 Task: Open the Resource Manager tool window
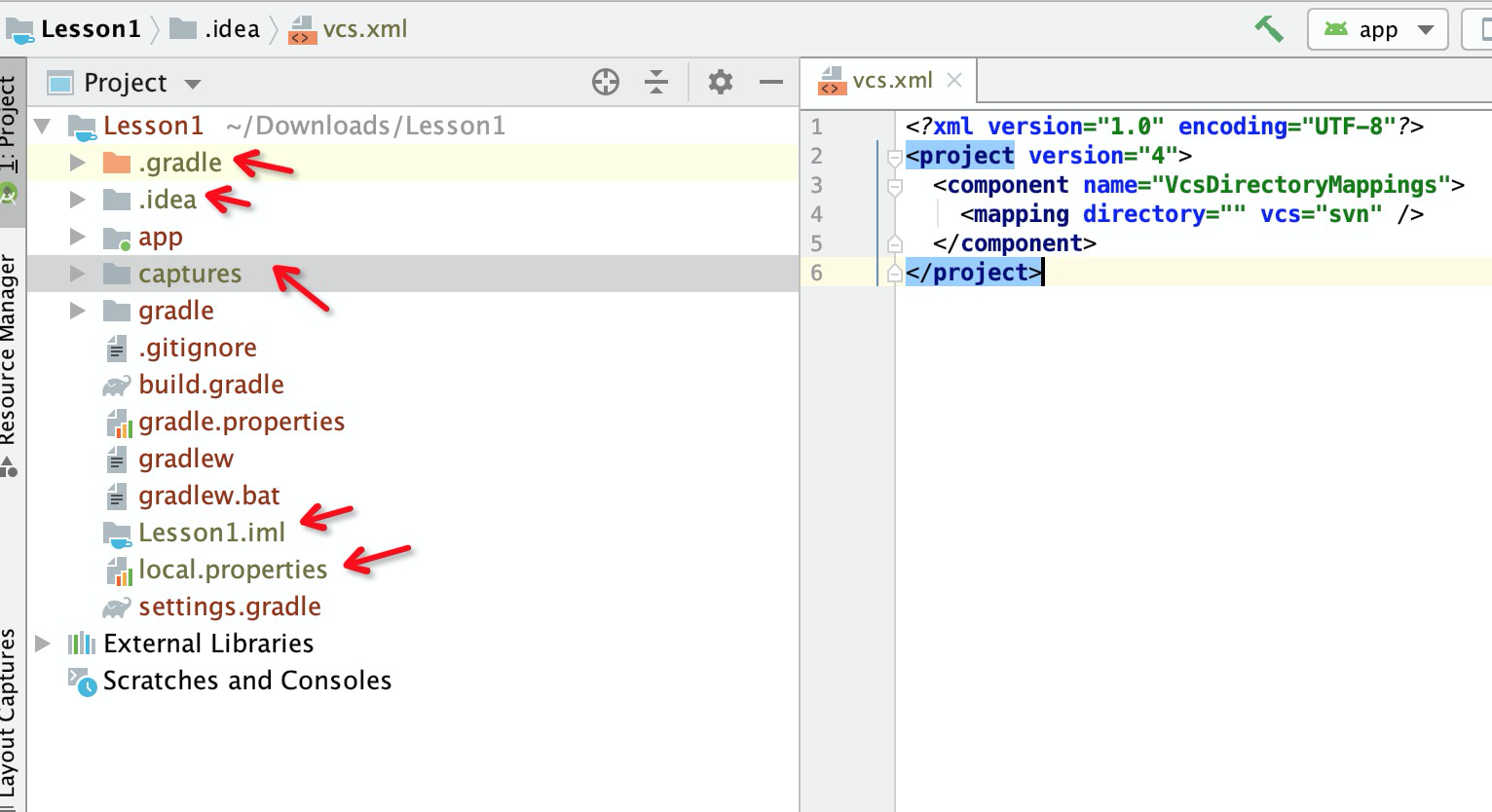click(x=11, y=351)
